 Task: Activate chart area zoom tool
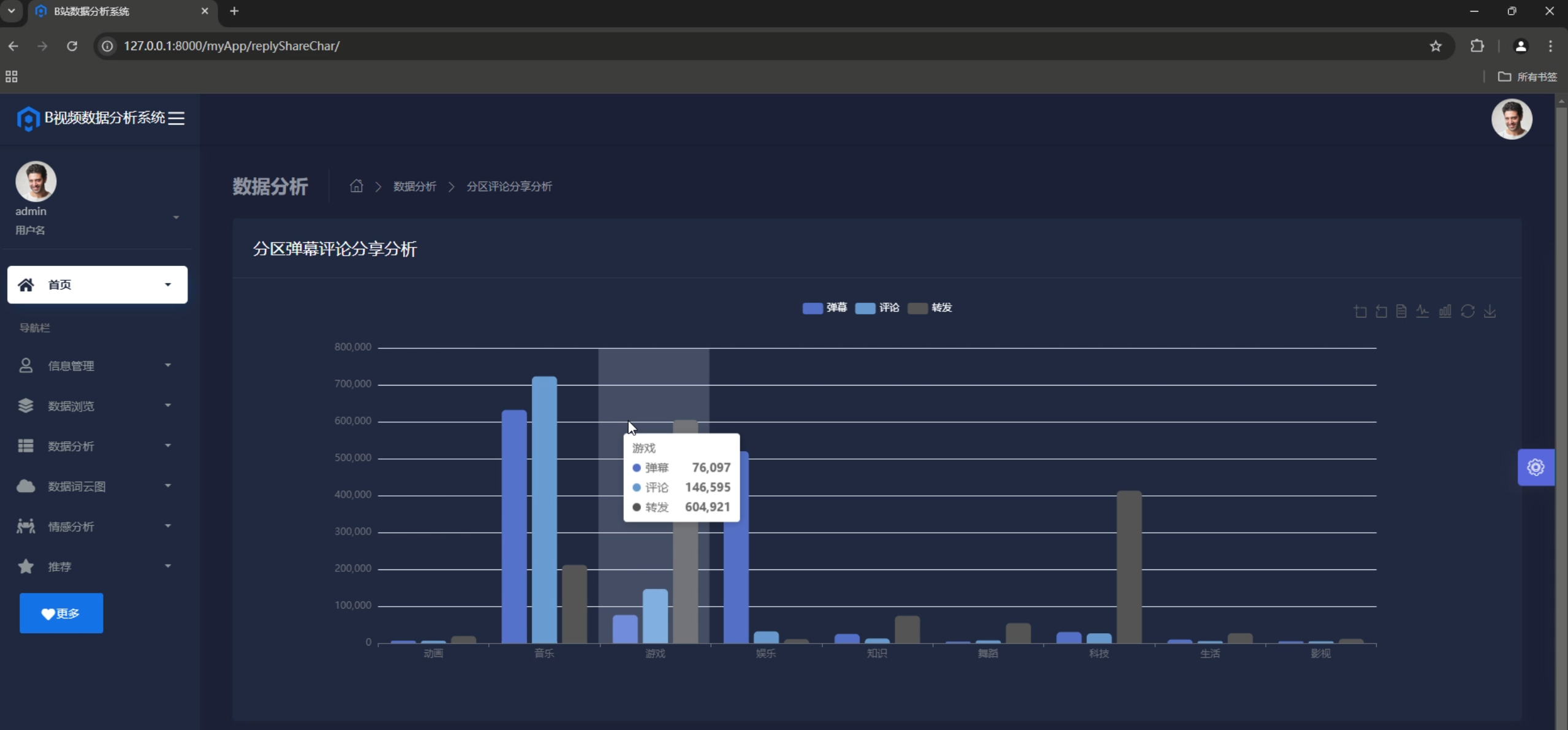click(1360, 311)
